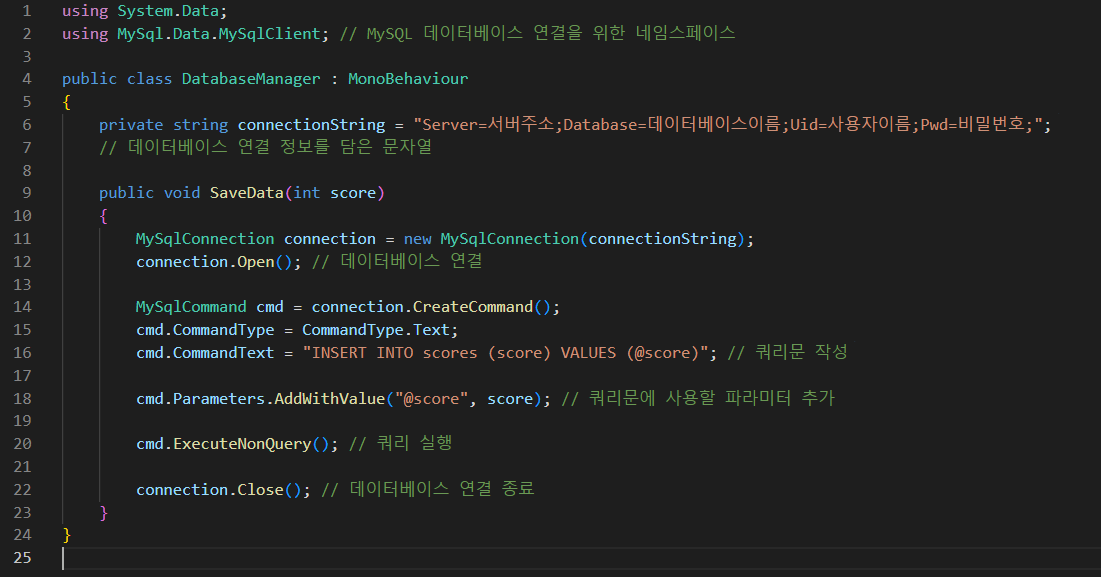Click the 'private string' keywords on line 6

click(x=164, y=125)
